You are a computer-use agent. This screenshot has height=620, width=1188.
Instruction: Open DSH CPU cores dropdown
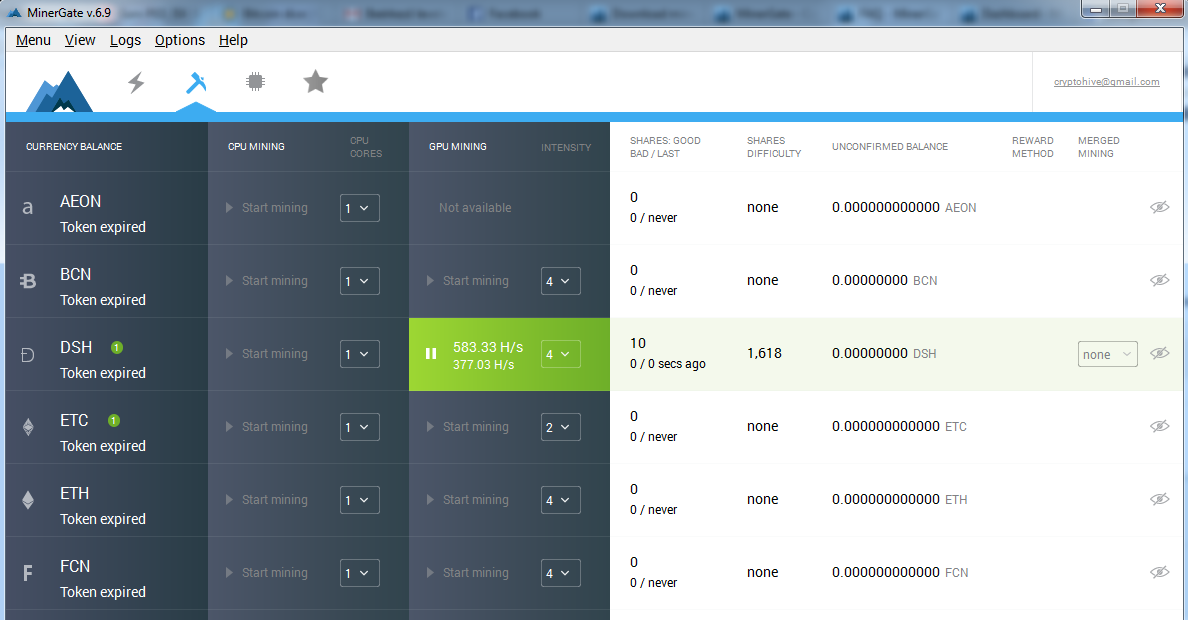coord(360,354)
